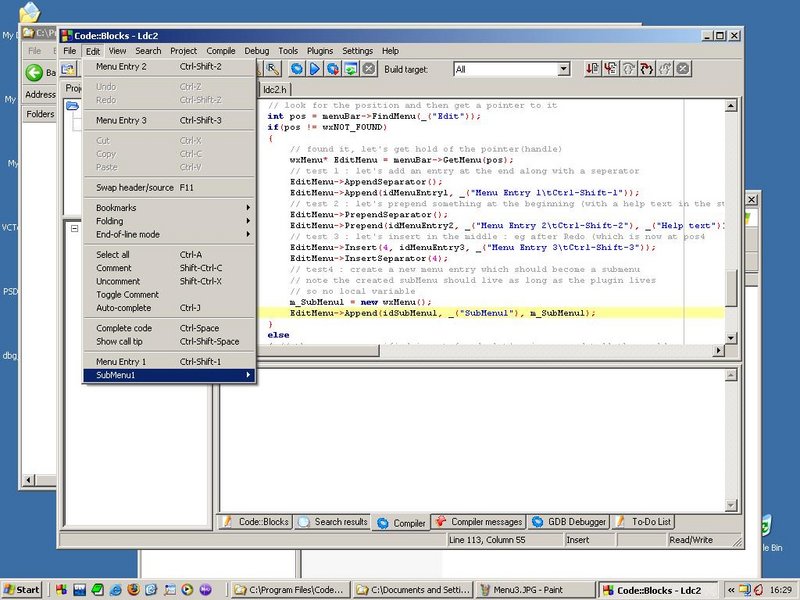Switch to the GDB Debugger tab

(569, 521)
